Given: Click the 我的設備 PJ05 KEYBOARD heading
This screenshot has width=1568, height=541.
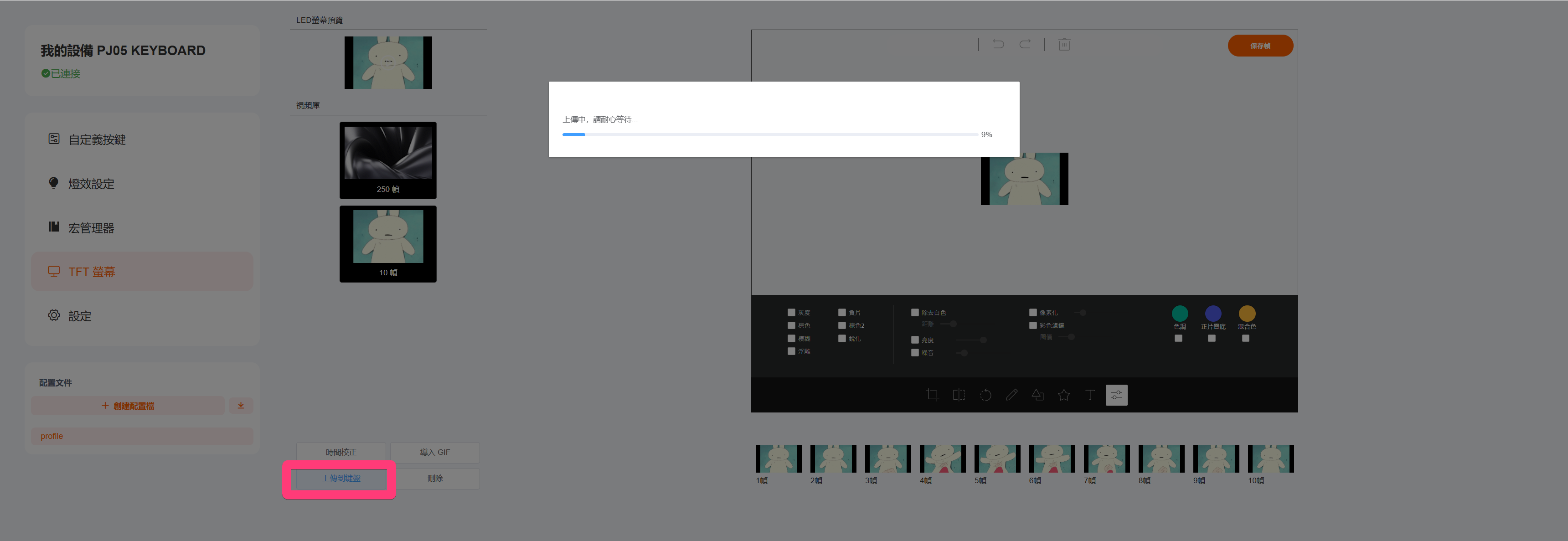Looking at the screenshot, I should click(123, 51).
